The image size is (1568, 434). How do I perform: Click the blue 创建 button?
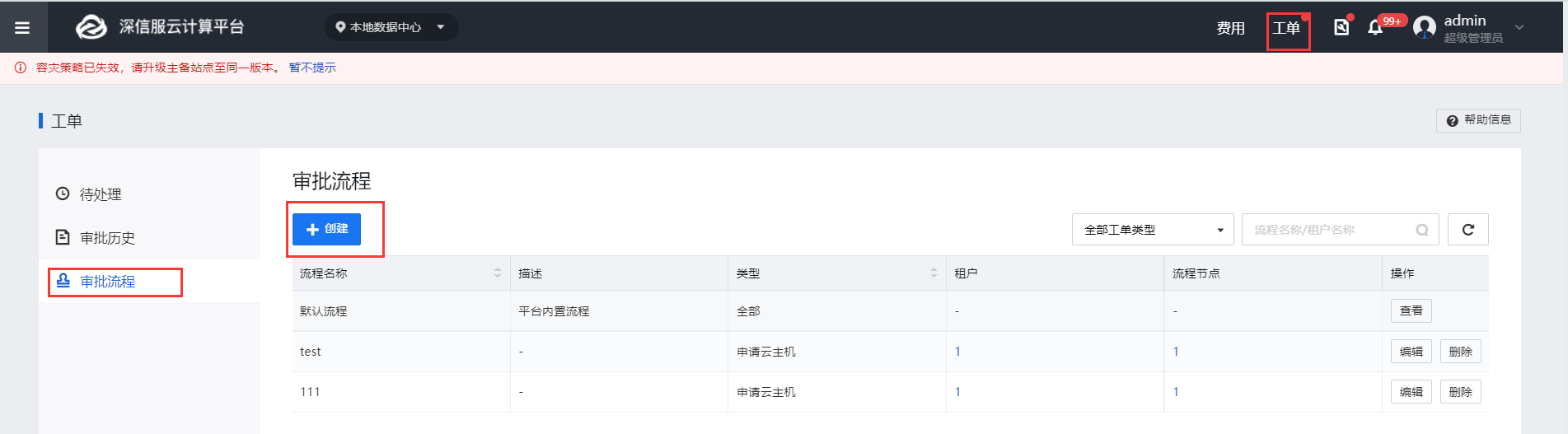[326, 229]
